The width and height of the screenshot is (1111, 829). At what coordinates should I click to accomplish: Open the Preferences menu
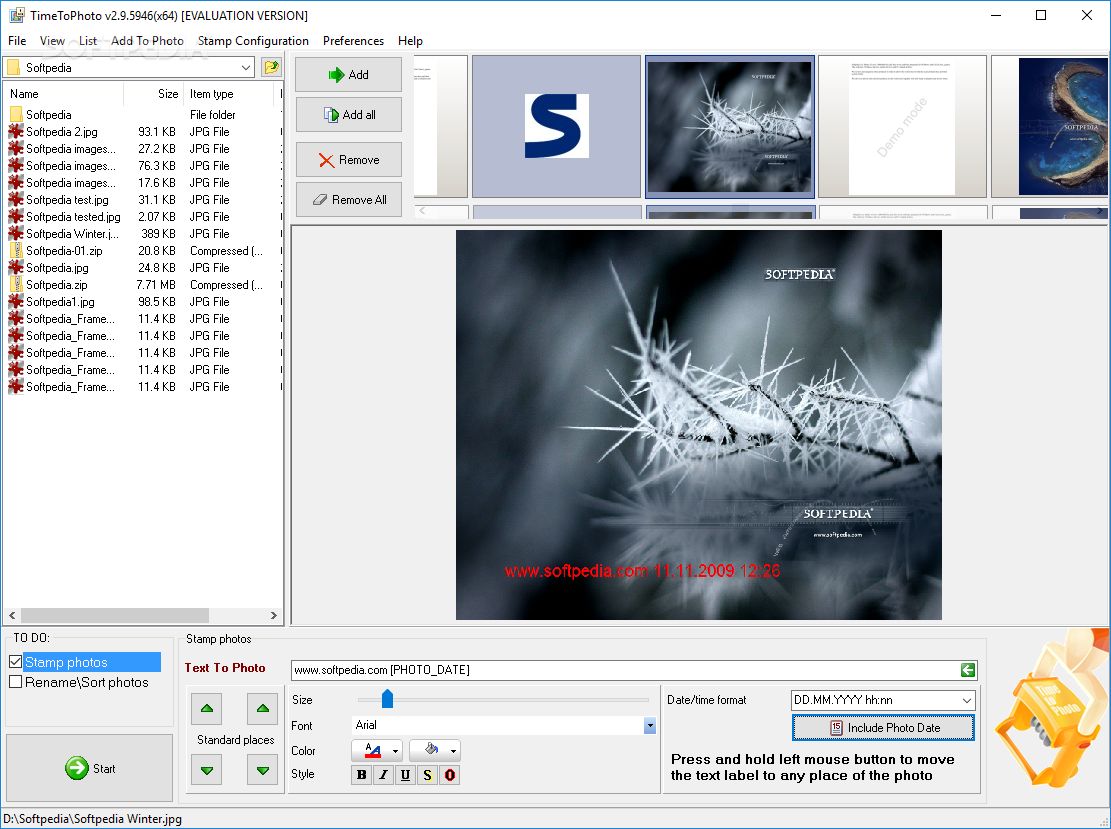[354, 41]
